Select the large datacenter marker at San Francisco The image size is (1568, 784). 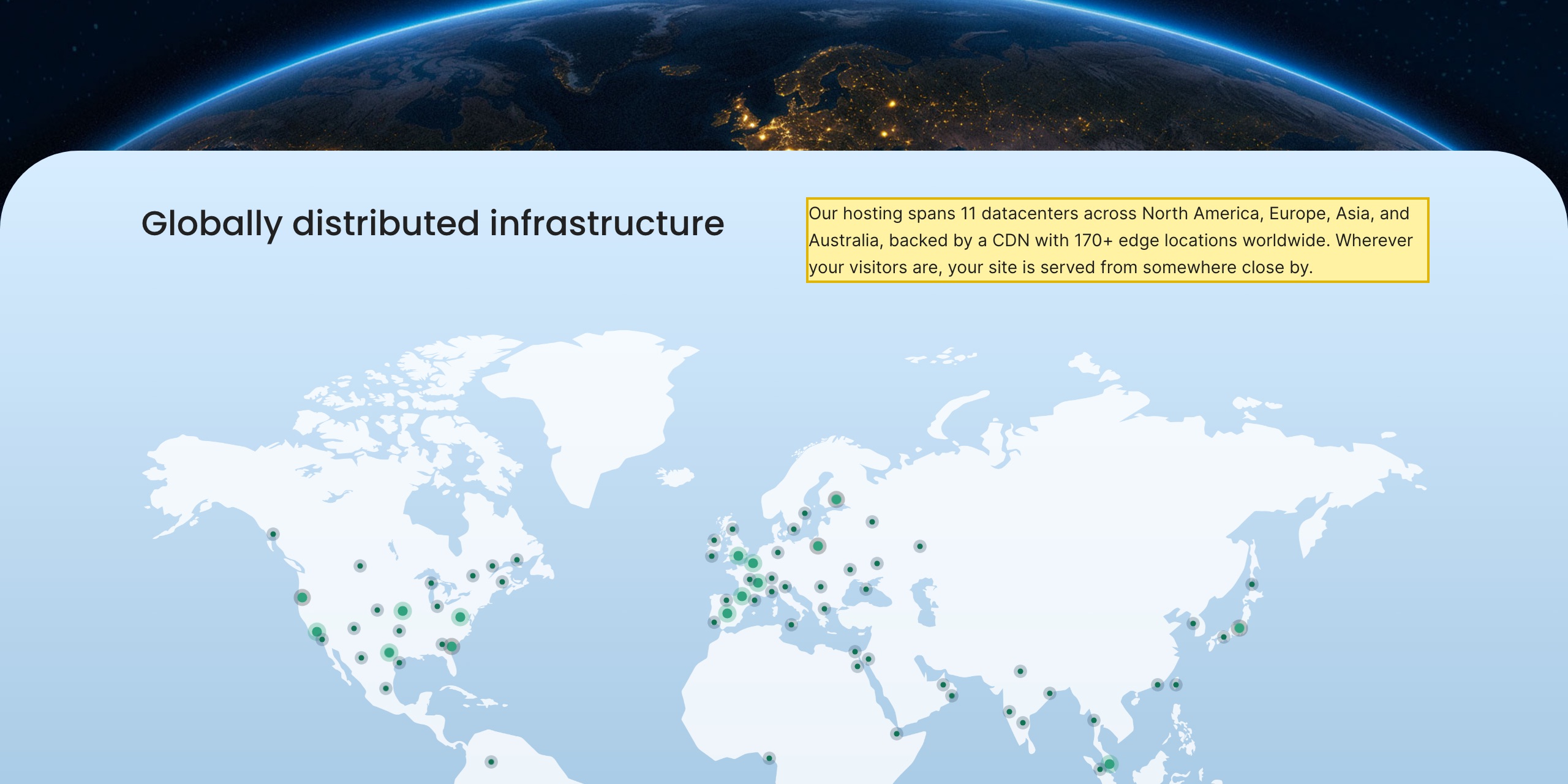(302, 597)
